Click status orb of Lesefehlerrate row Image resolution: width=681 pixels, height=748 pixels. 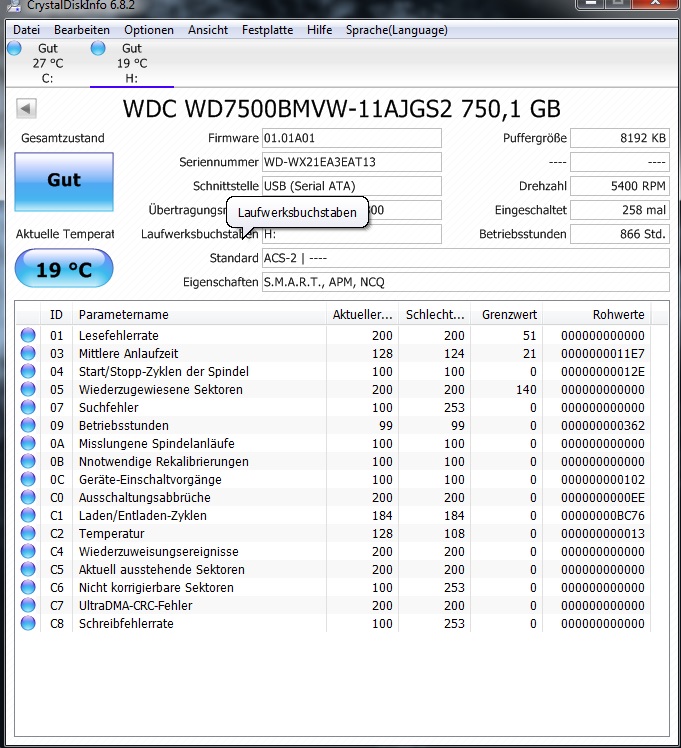[x=28, y=335]
